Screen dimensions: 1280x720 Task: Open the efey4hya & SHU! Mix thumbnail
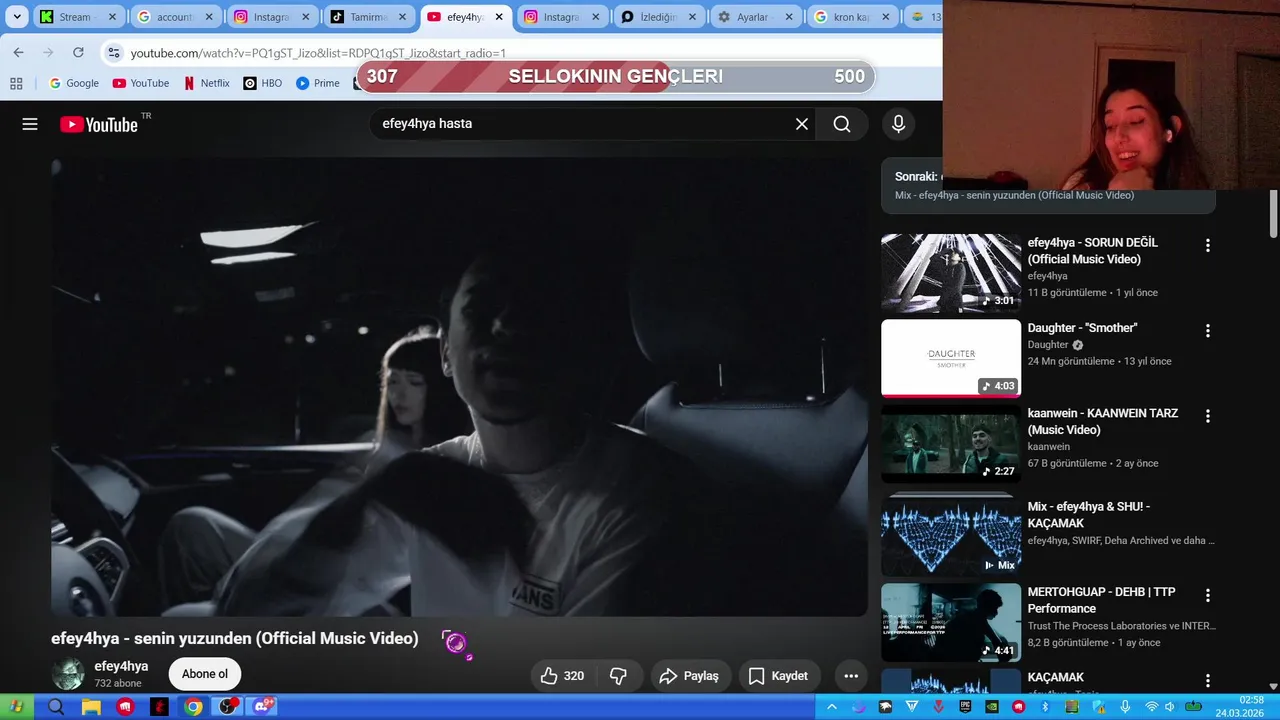(951, 534)
